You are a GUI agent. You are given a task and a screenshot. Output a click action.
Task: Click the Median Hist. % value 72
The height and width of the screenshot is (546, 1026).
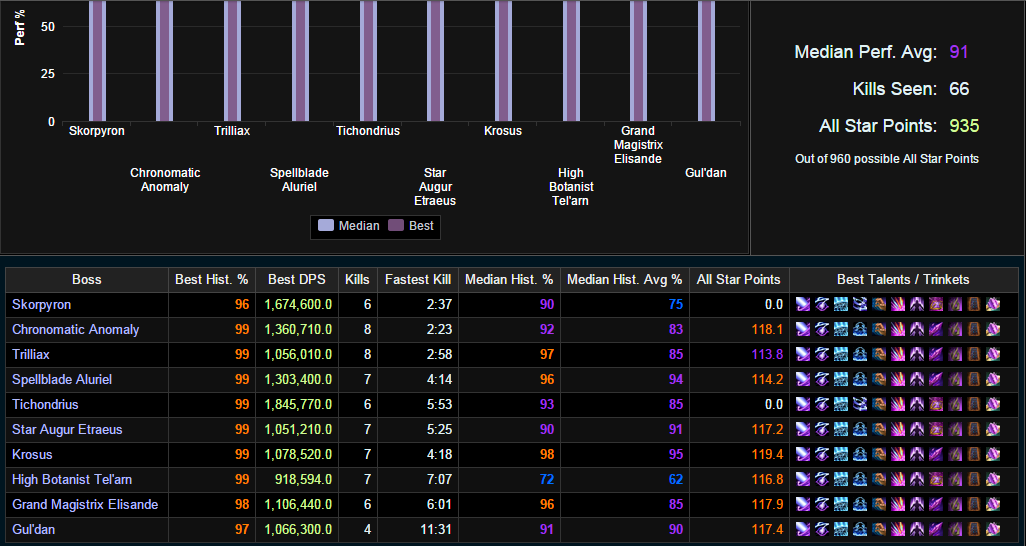[546, 479]
